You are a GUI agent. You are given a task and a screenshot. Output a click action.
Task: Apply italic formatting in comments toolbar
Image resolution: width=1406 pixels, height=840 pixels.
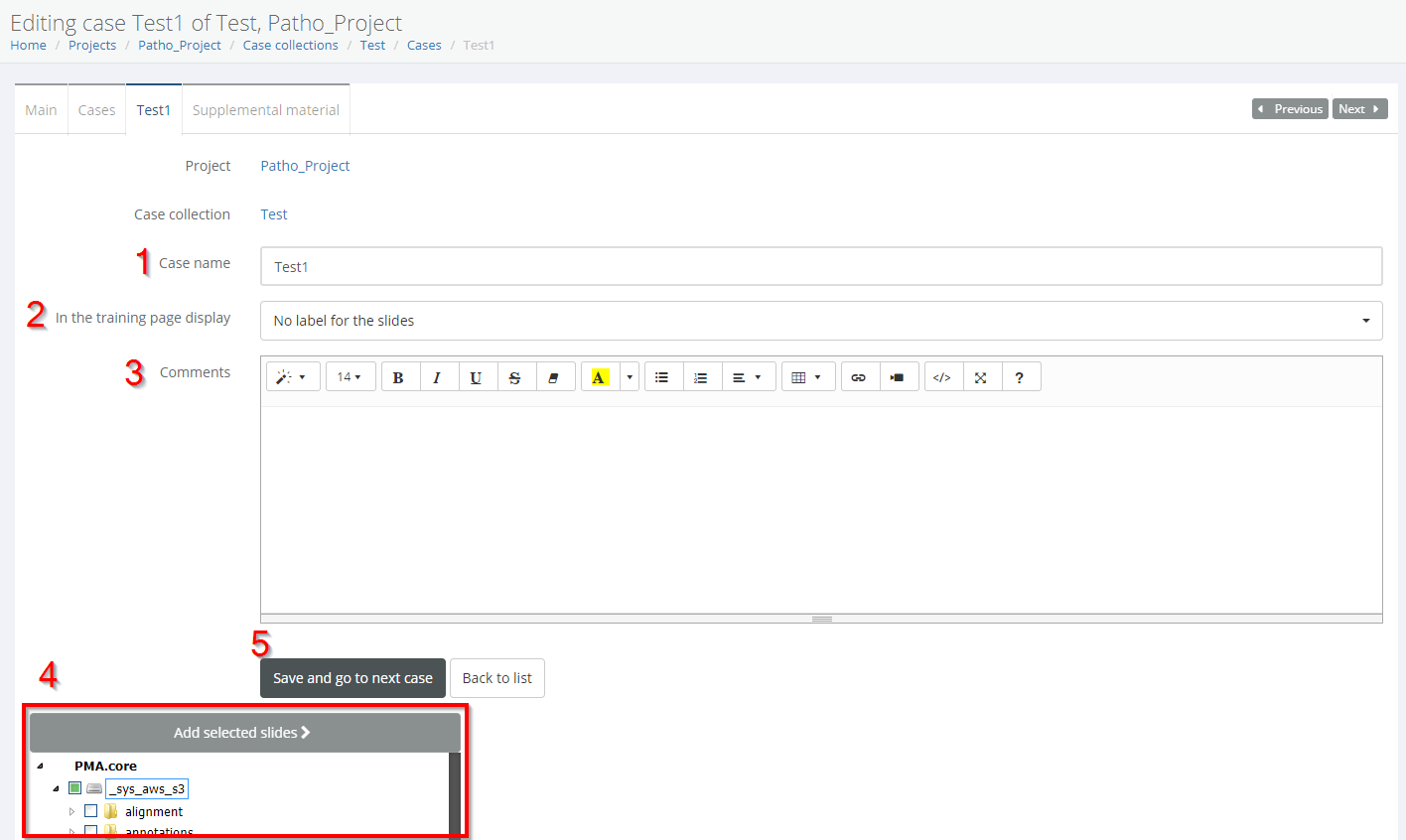(438, 377)
